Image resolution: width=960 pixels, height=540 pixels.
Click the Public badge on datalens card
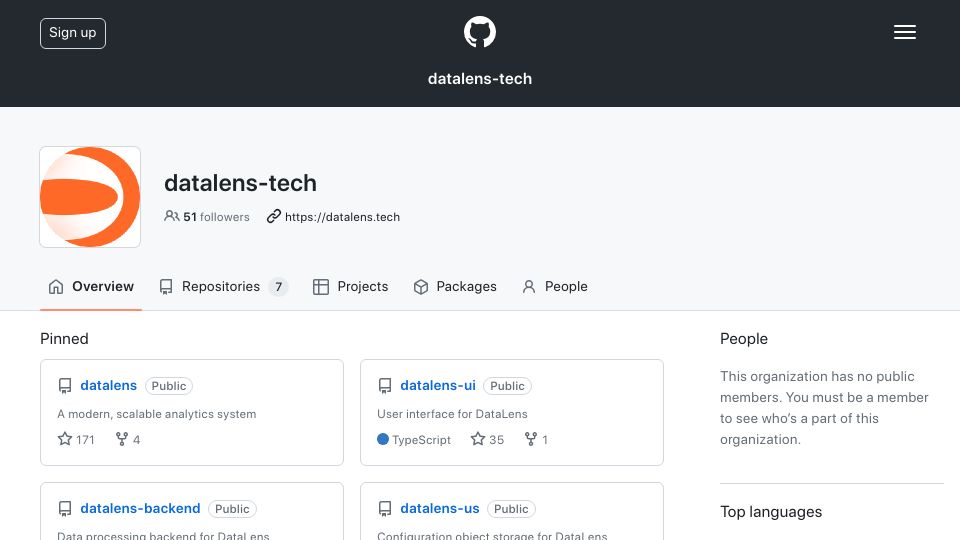169,386
